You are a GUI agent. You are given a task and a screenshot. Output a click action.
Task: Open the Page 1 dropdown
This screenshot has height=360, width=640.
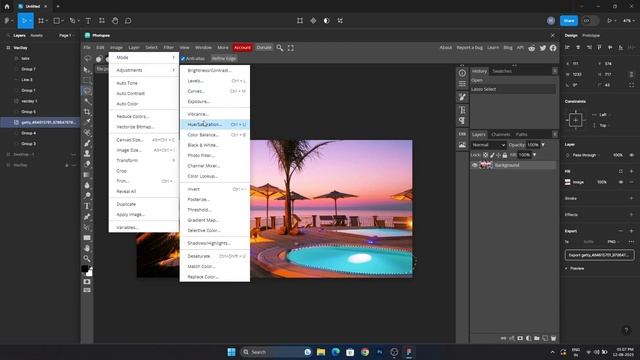[x=66, y=36]
